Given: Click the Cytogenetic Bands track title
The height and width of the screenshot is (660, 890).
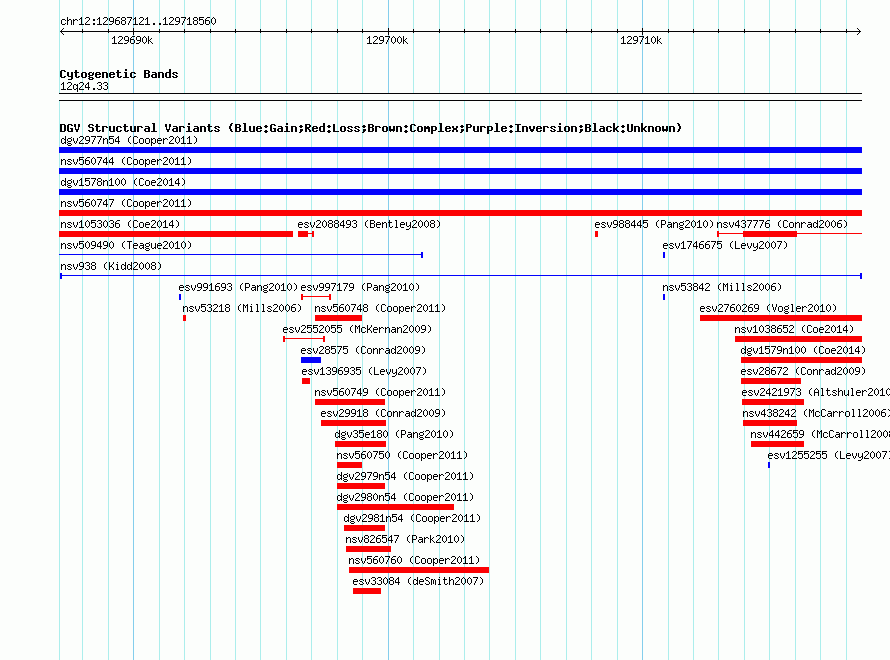Looking at the screenshot, I should tap(119, 74).
